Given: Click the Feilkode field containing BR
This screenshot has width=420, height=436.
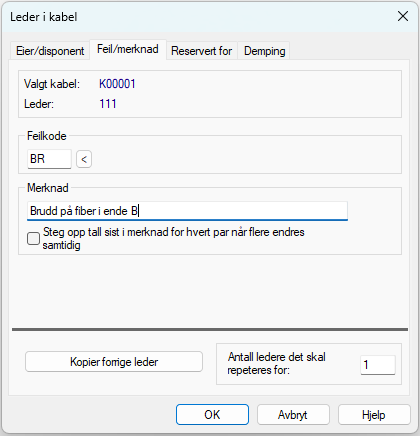Looking at the screenshot, I should [49, 159].
